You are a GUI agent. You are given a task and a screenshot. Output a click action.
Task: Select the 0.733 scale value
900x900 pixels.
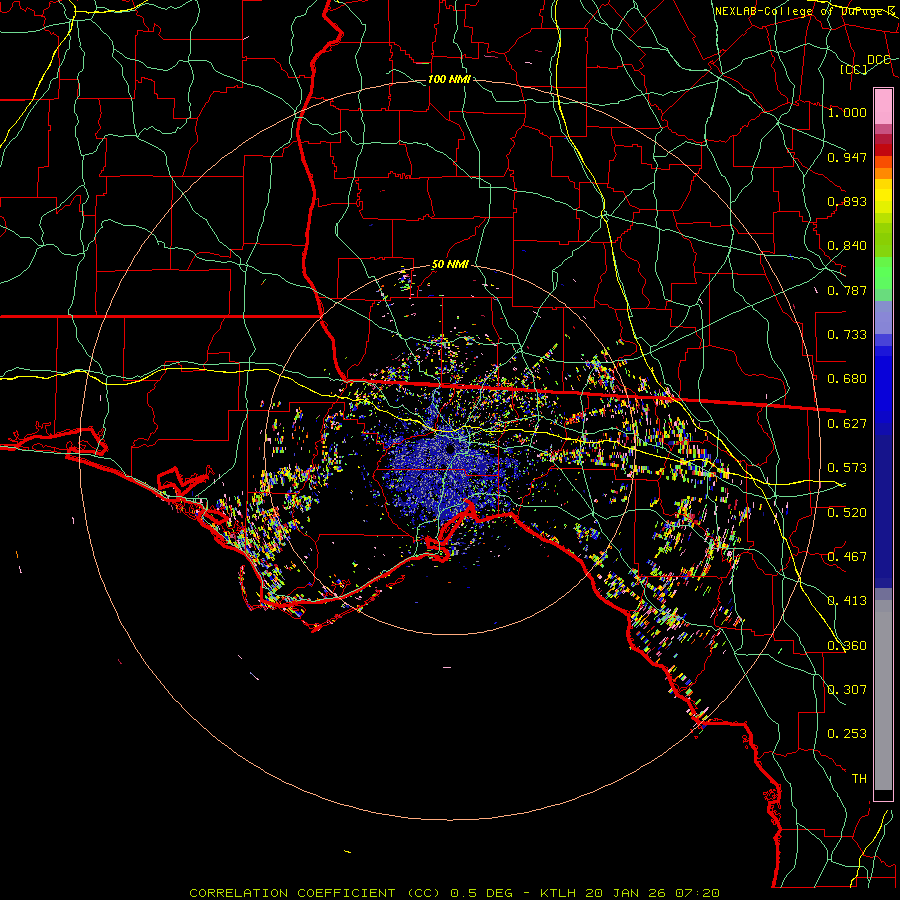[847, 335]
